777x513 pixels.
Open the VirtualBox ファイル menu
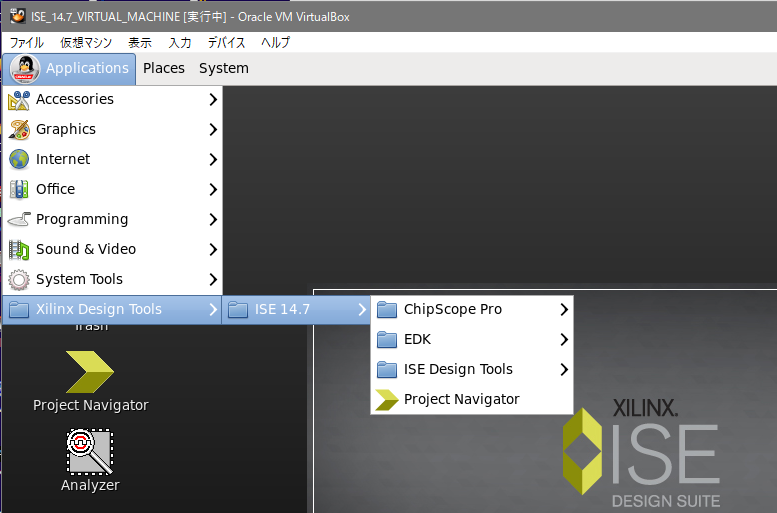tap(27, 43)
